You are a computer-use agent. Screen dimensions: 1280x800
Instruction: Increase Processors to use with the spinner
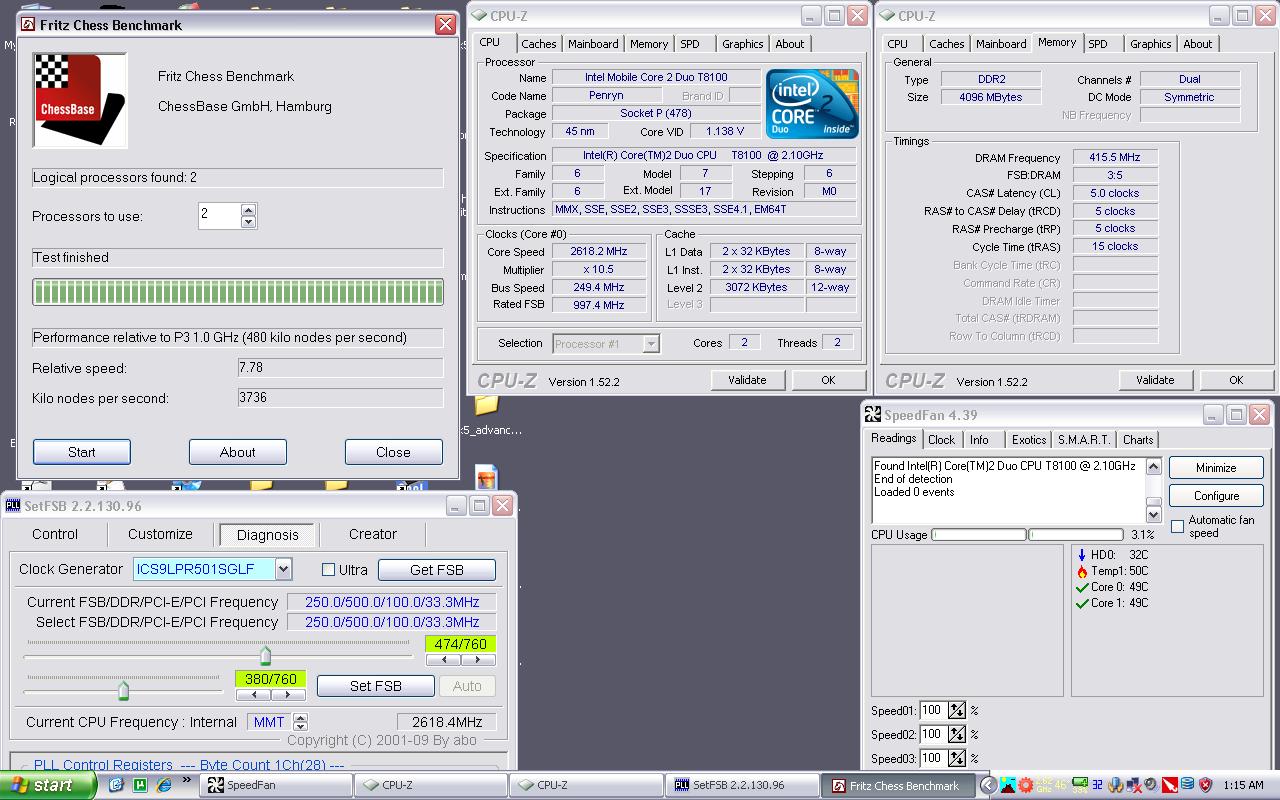(249, 210)
